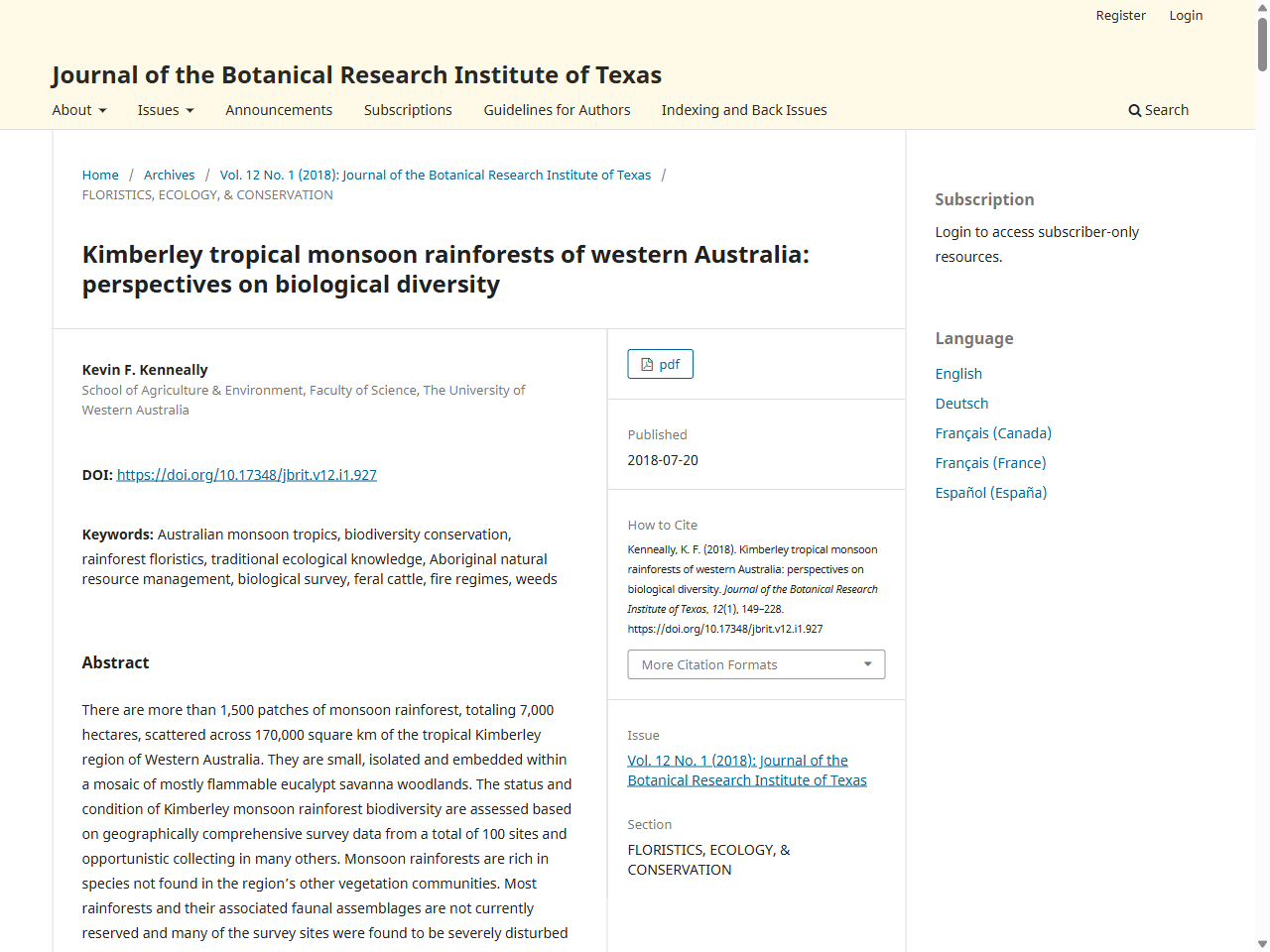The width and height of the screenshot is (1270, 952).
Task: Click the PDF icon on the pdf button
Action: coord(647,364)
